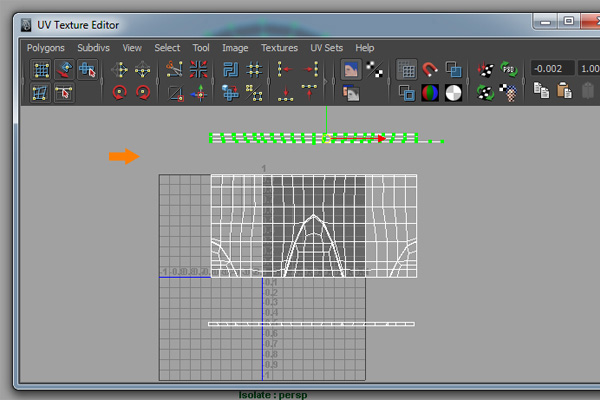
Task: Open the Subdivs menu
Action: coord(95,47)
